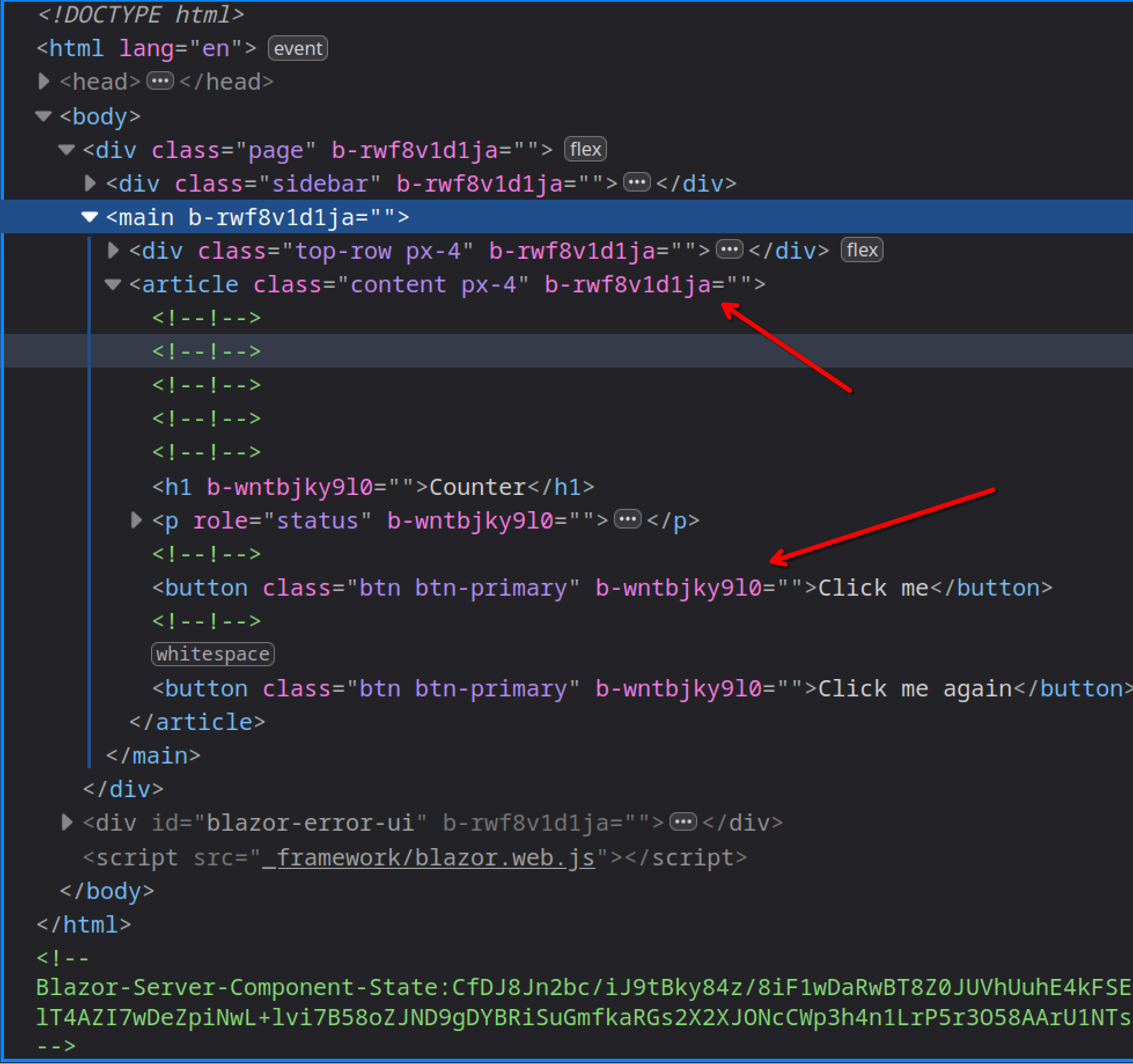Expand the blazor-error-ui div
The width and height of the screenshot is (1133, 1064).
[x=67, y=823]
